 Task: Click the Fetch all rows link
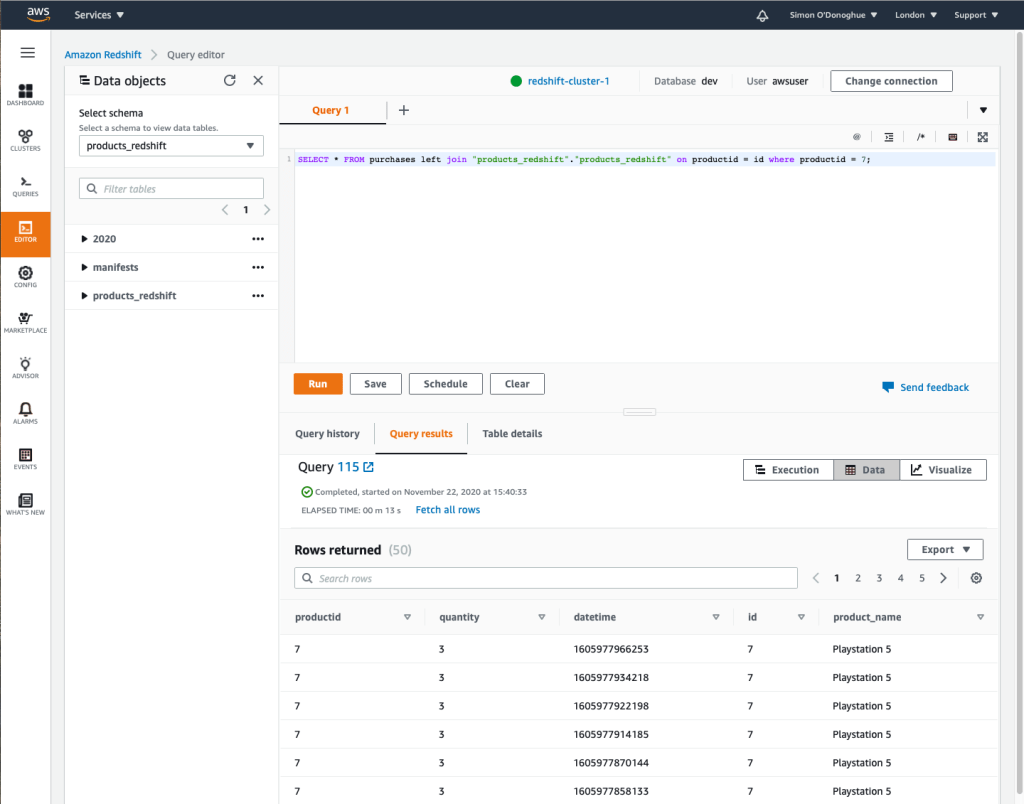tap(447, 510)
